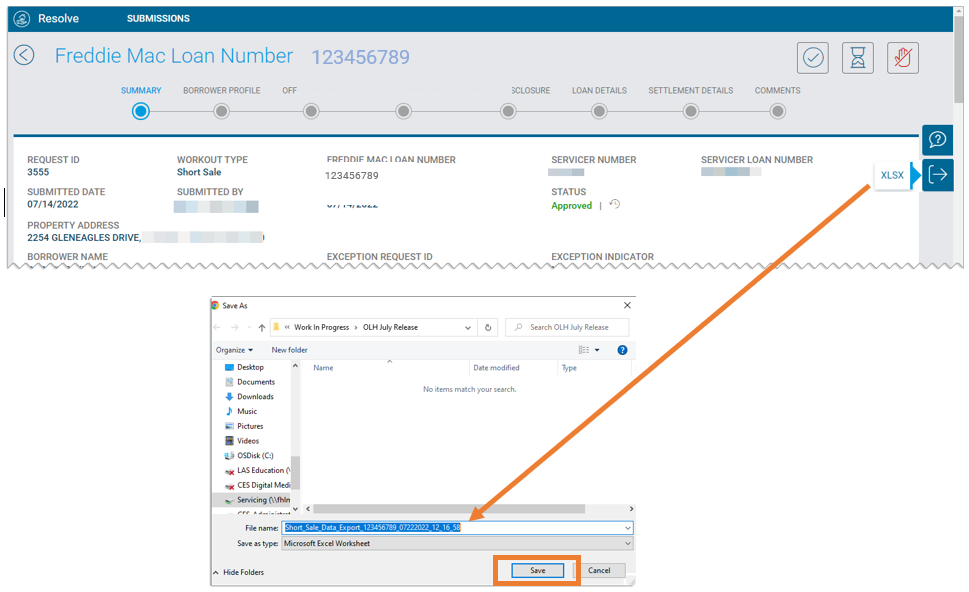The image size is (969, 592).
Task: Open the COMMENTS step label
Action: (x=777, y=90)
